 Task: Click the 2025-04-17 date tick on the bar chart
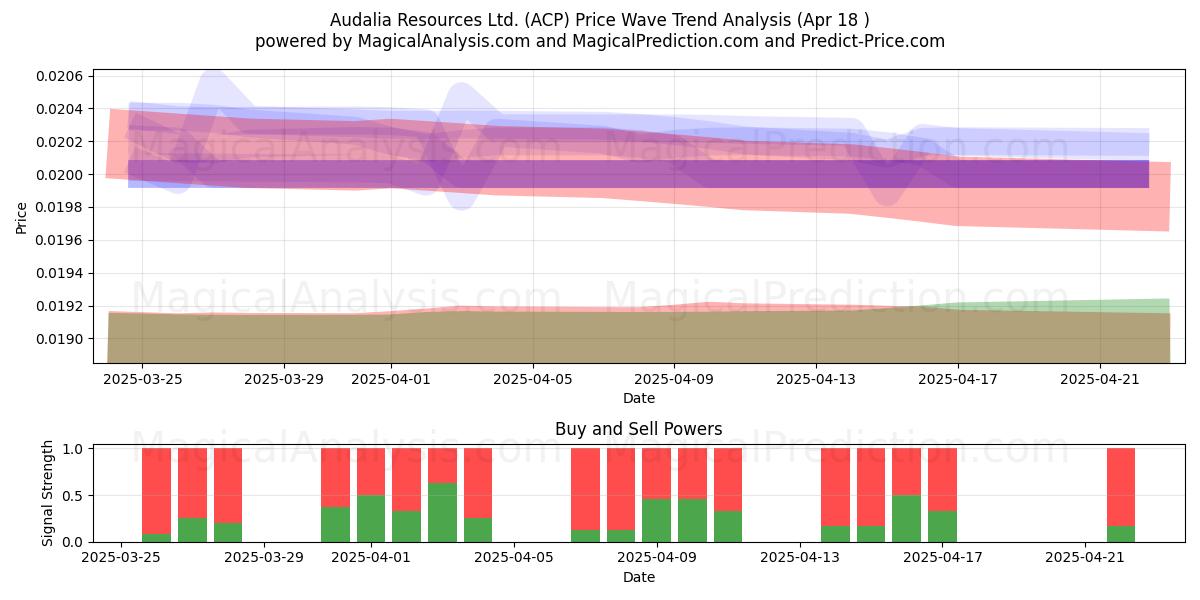(x=943, y=558)
